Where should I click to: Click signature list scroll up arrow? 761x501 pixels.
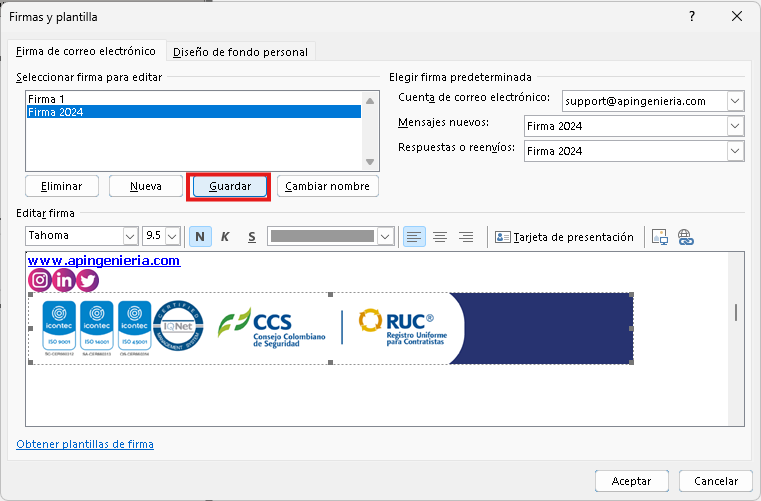(x=370, y=101)
